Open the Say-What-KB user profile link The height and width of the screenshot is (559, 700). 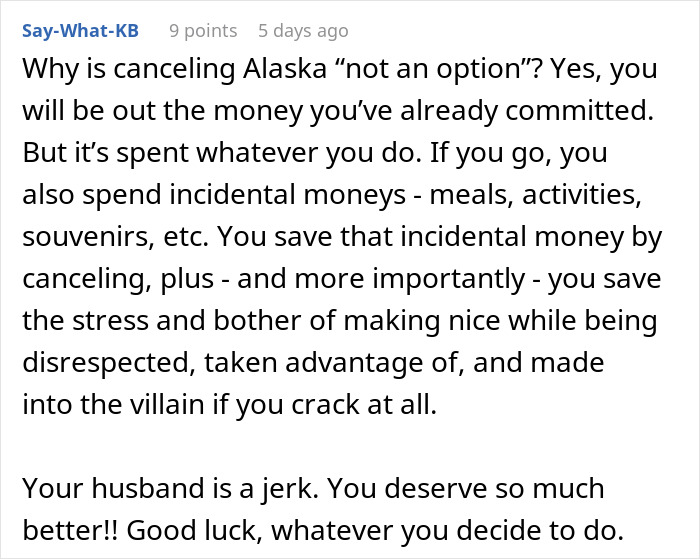(80, 31)
